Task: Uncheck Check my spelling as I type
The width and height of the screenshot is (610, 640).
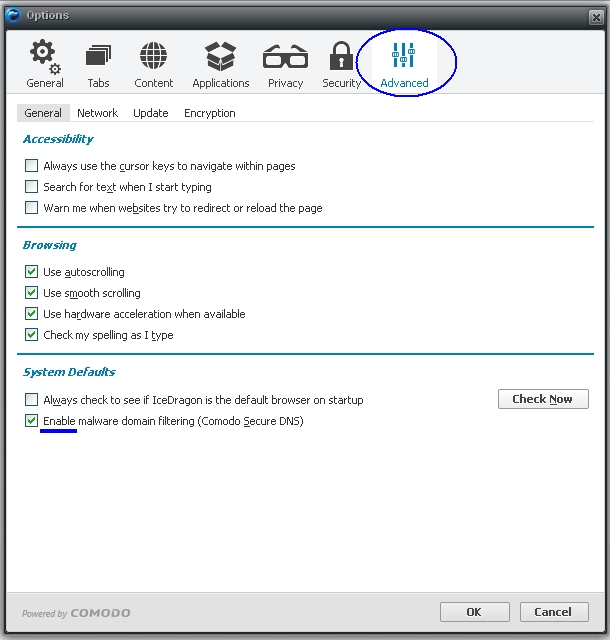Action: (x=31, y=335)
